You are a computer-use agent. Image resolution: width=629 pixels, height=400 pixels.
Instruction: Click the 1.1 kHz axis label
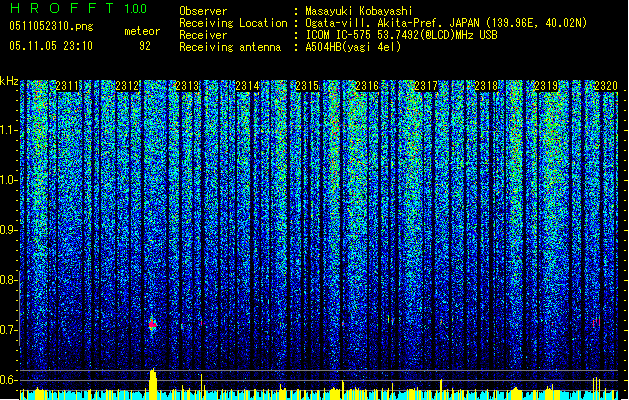coord(9,130)
